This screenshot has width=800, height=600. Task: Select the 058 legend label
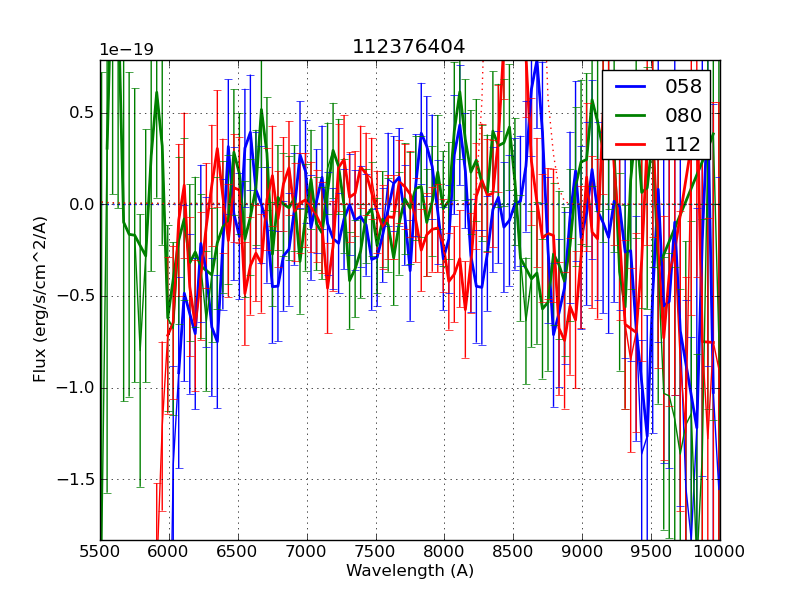[683, 87]
